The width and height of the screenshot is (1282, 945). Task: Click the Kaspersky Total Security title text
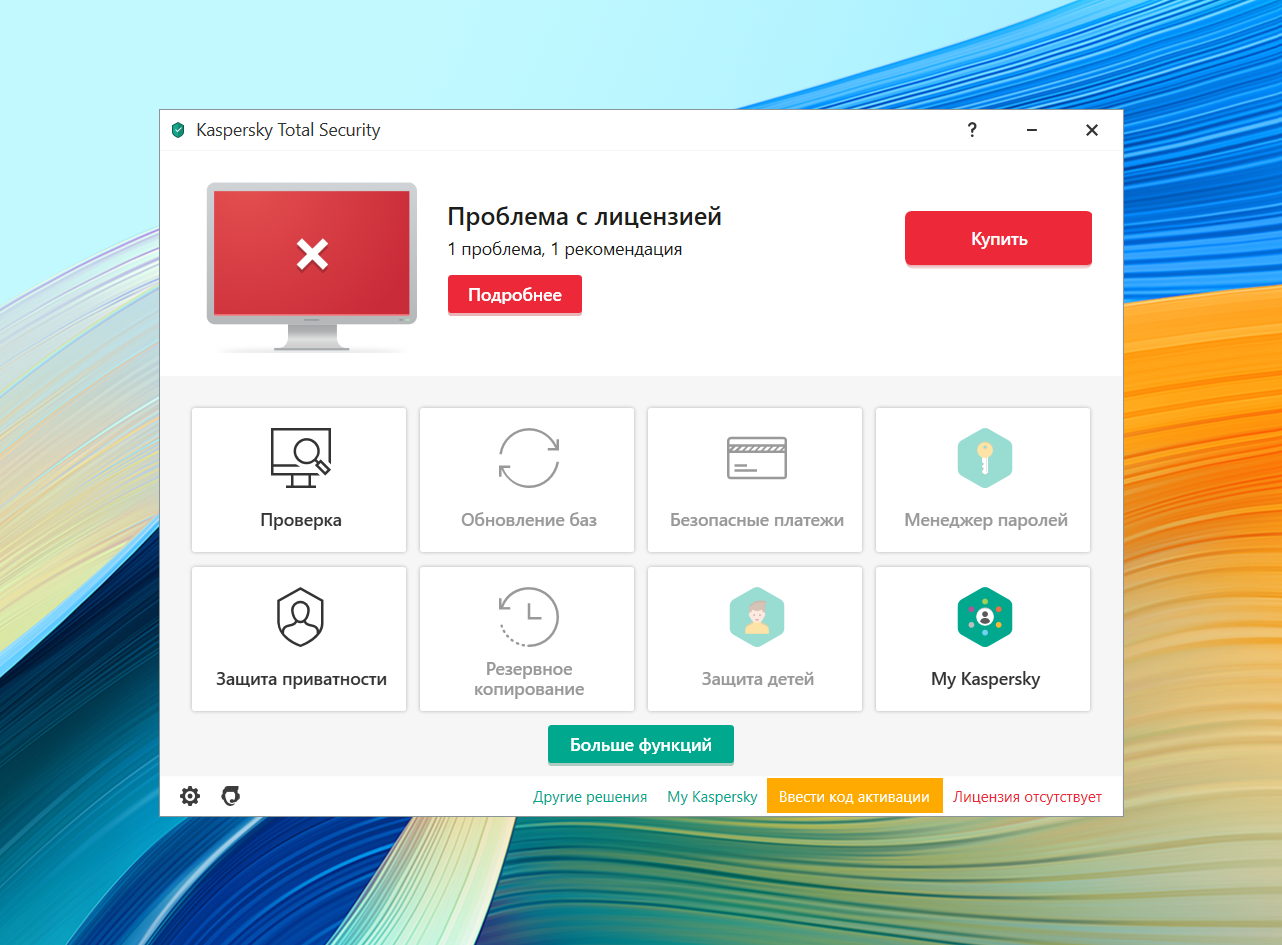coord(288,130)
